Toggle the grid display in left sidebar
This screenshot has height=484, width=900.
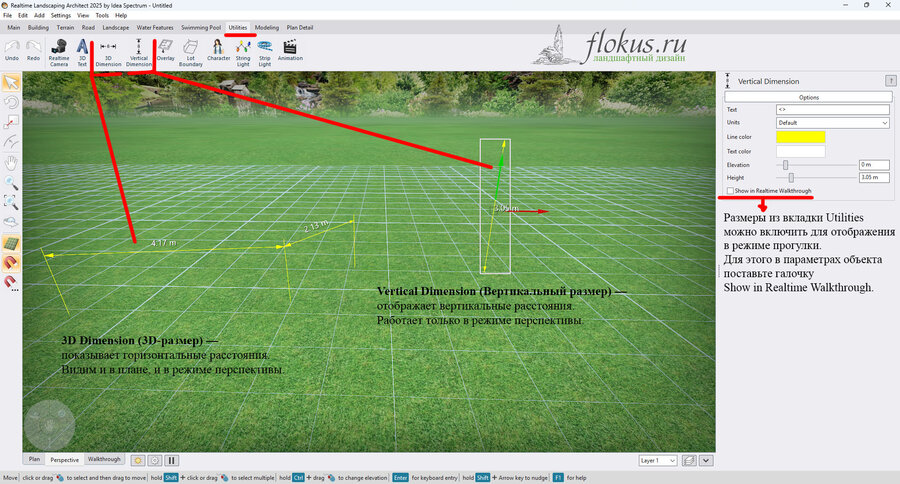tap(11, 243)
